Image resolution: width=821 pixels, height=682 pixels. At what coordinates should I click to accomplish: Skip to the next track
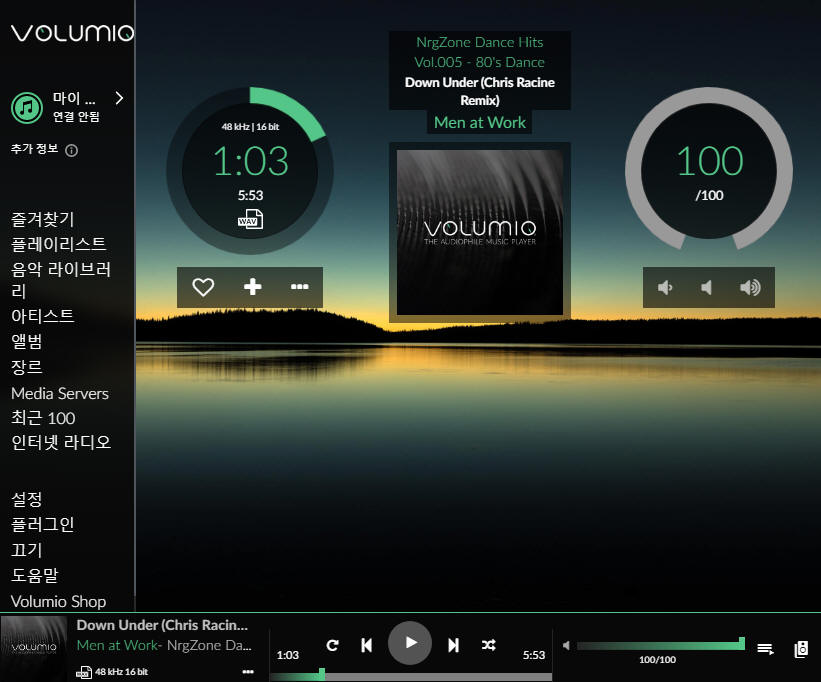click(x=453, y=645)
